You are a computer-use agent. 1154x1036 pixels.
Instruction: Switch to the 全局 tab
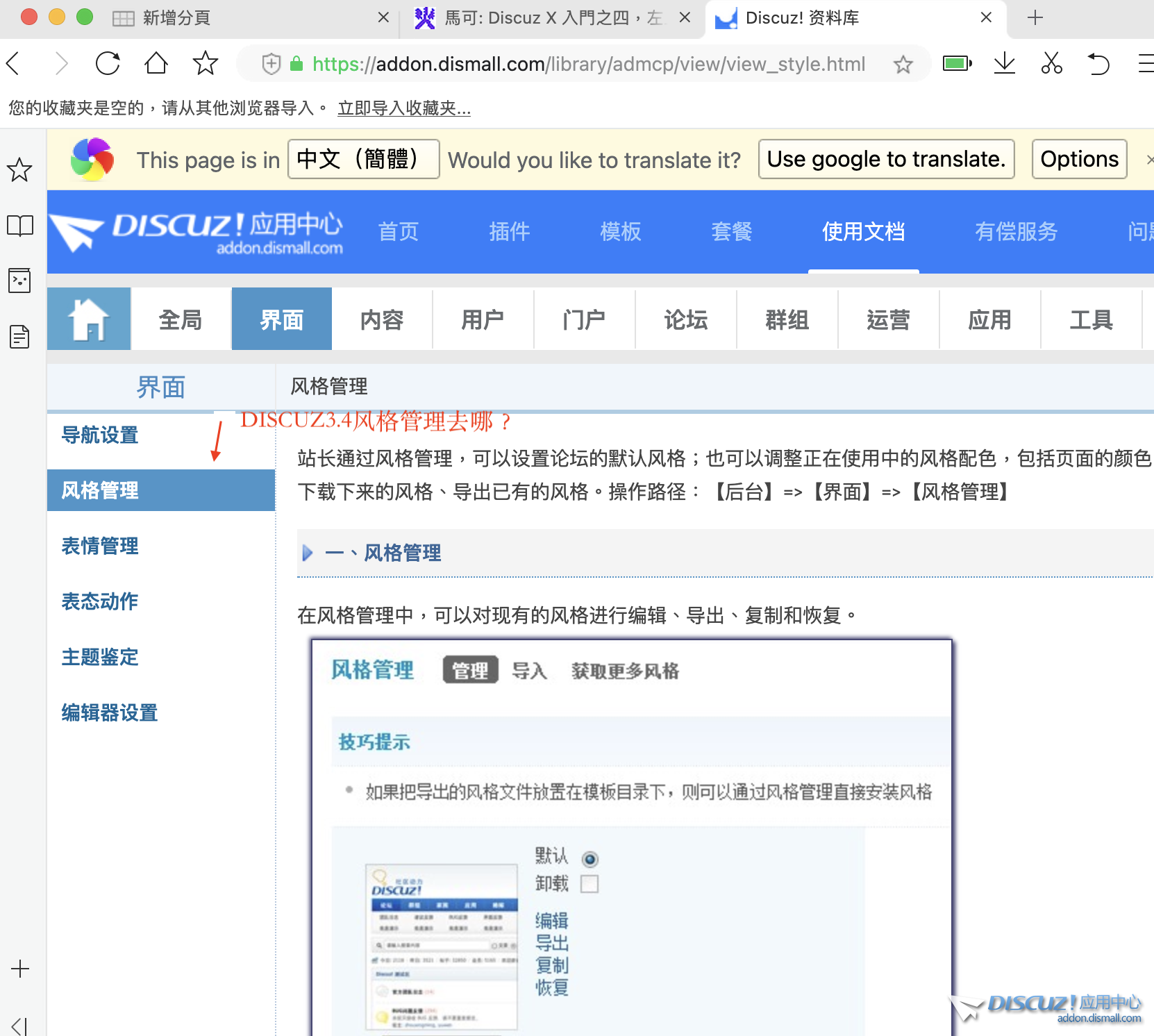click(x=181, y=319)
